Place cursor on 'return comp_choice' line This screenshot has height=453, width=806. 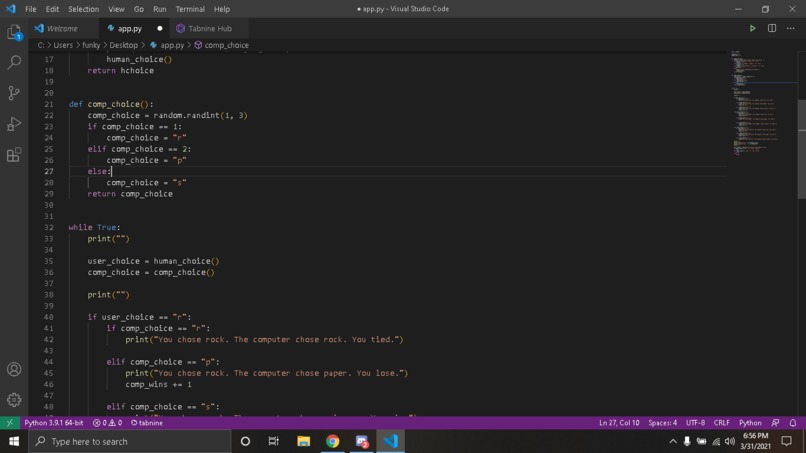130,194
